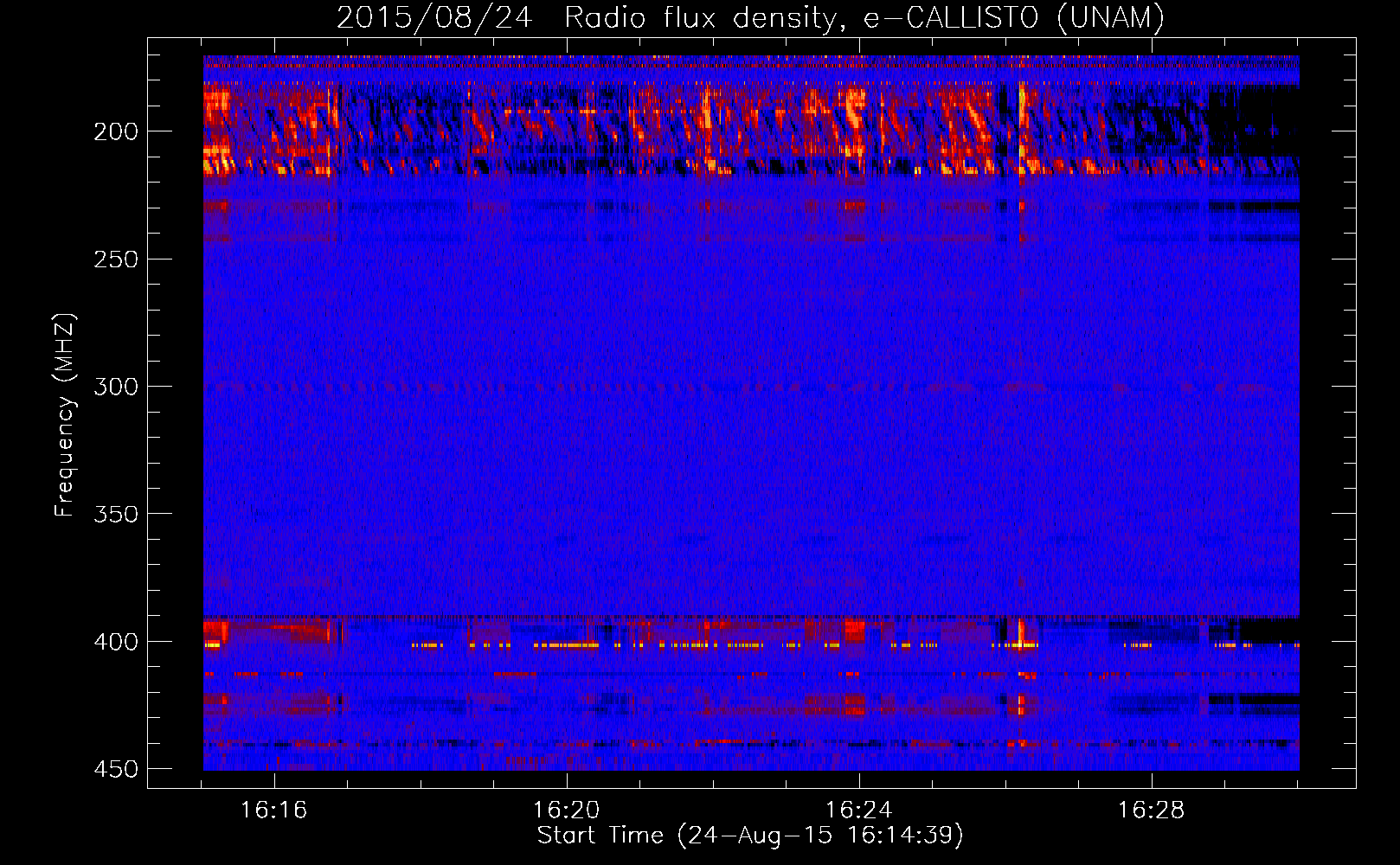
Task: Click the 250 frequency tick label
Action: tap(115, 259)
